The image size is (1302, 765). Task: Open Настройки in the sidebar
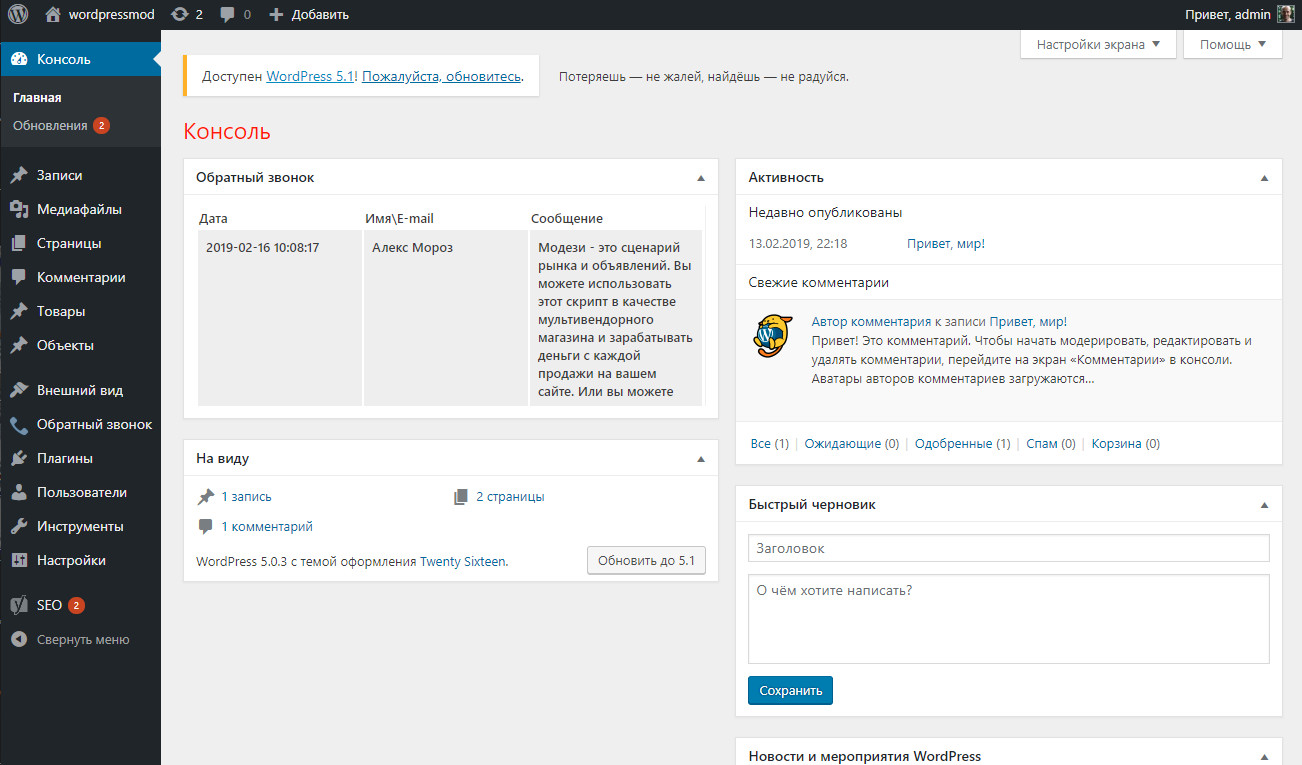tap(71, 560)
